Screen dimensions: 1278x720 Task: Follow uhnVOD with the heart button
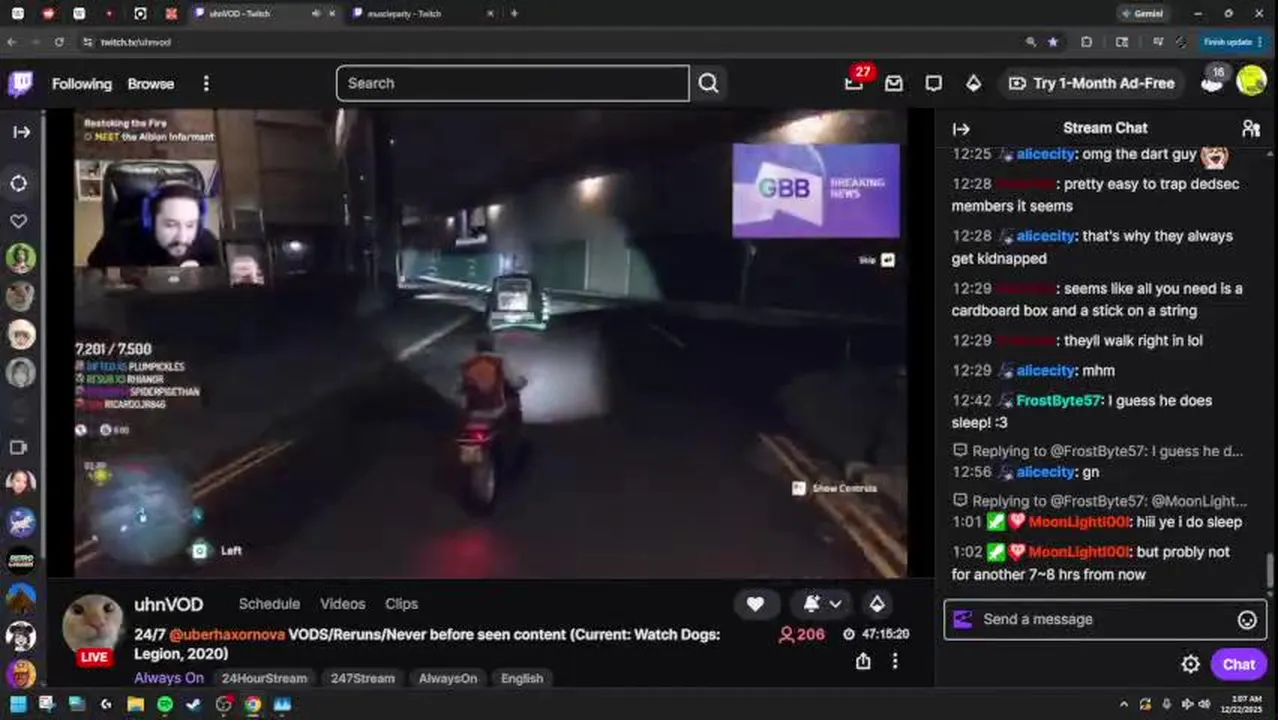pyautogui.click(x=755, y=604)
